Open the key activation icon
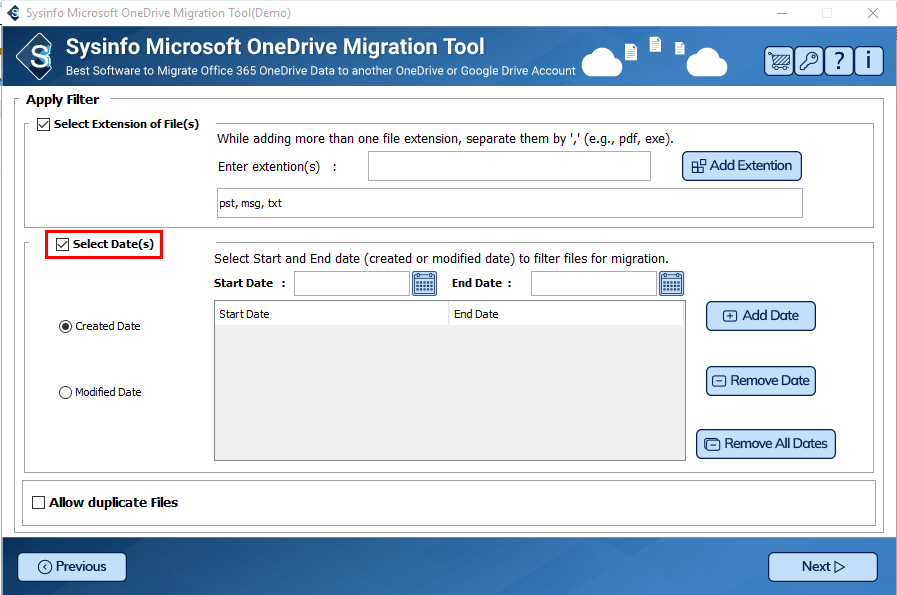Screen dimensions: 897x595 pyautogui.click(x=808, y=61)
